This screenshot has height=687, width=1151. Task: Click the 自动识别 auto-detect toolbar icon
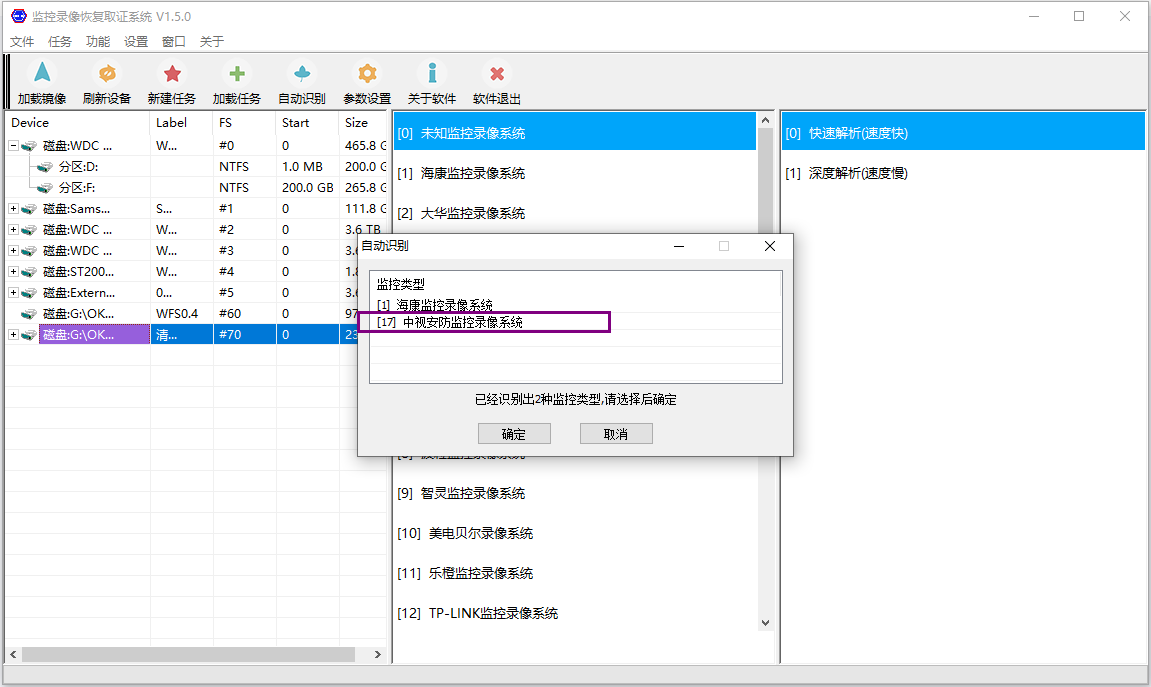click(x=301, y=74)
